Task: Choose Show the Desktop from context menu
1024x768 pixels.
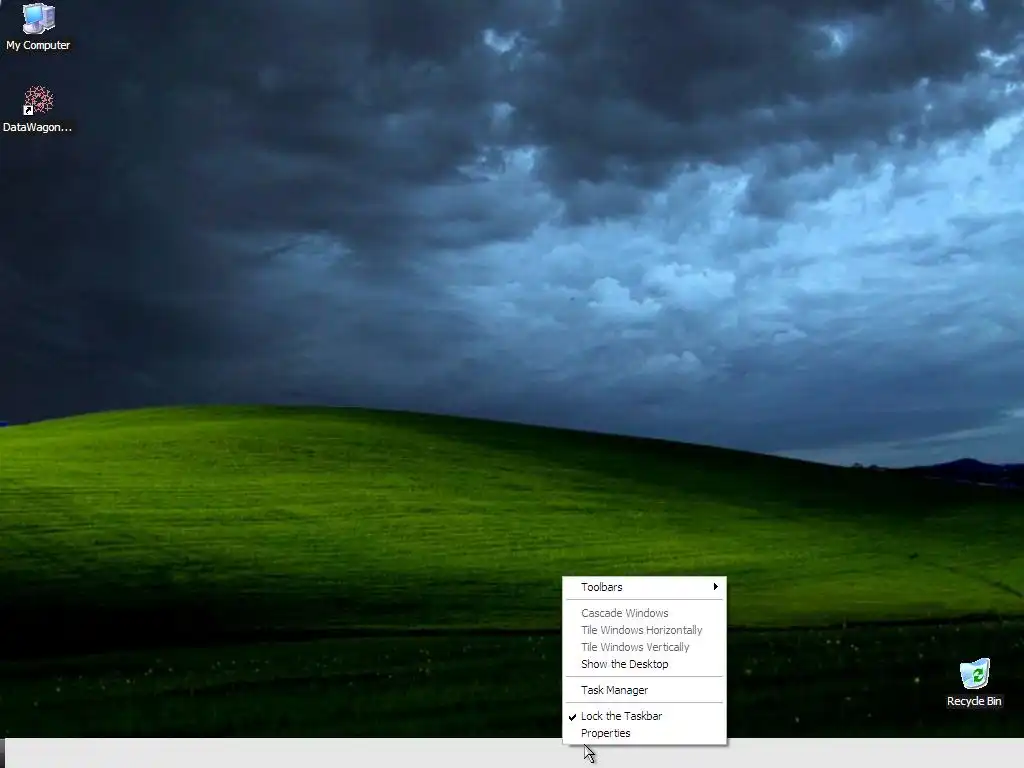Action: click(x=645, y=664)
